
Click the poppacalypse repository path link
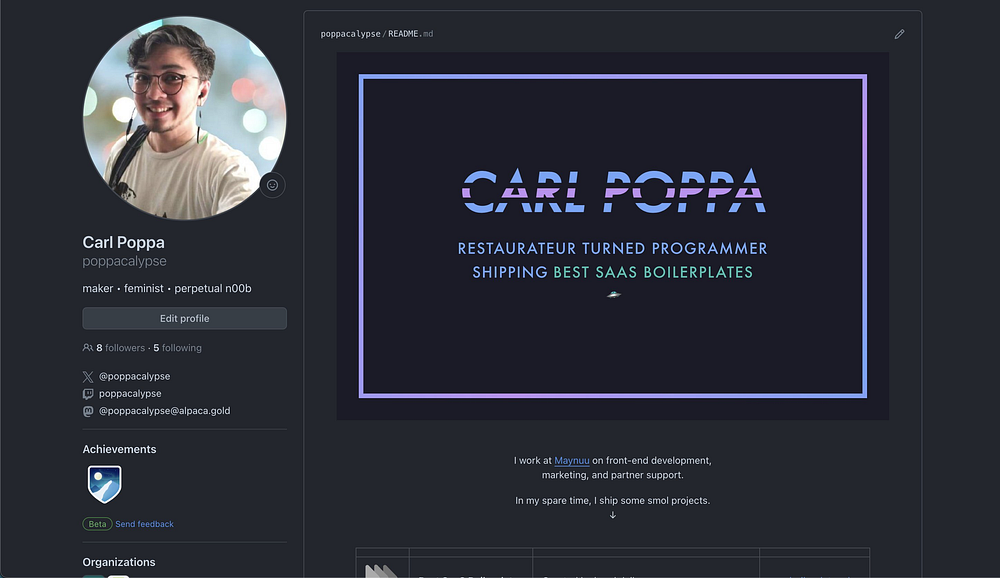[x=350, y=34]
